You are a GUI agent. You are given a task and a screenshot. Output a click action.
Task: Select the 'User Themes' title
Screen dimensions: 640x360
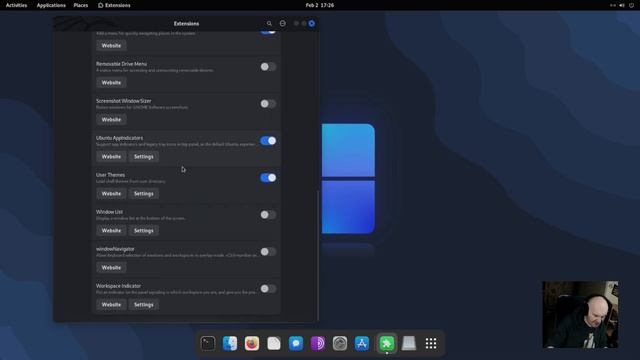pos(111,175)
